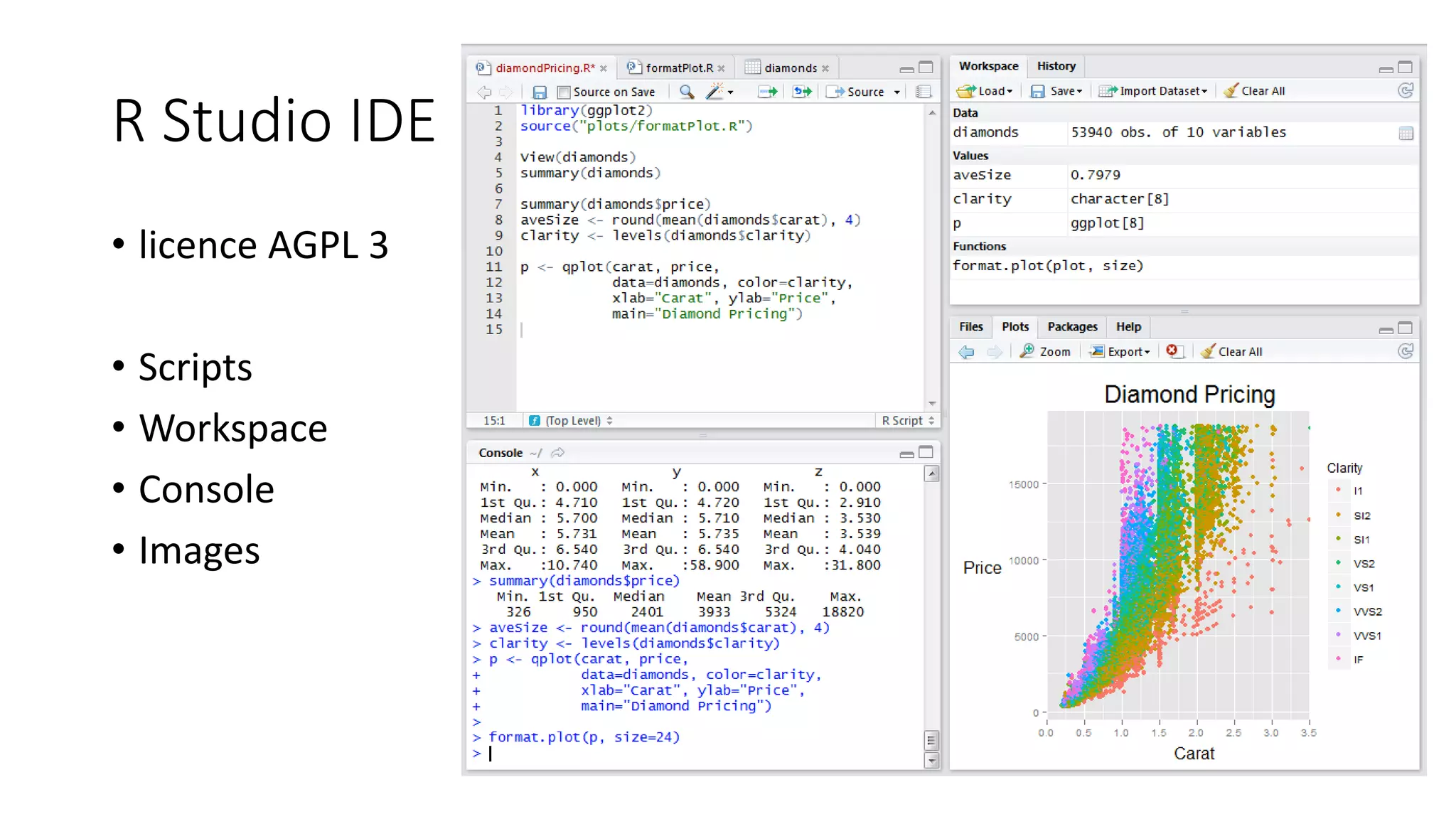Close the formatPlot.R tab
Viewport: 1456px width, 819px height.
(721, 68)
